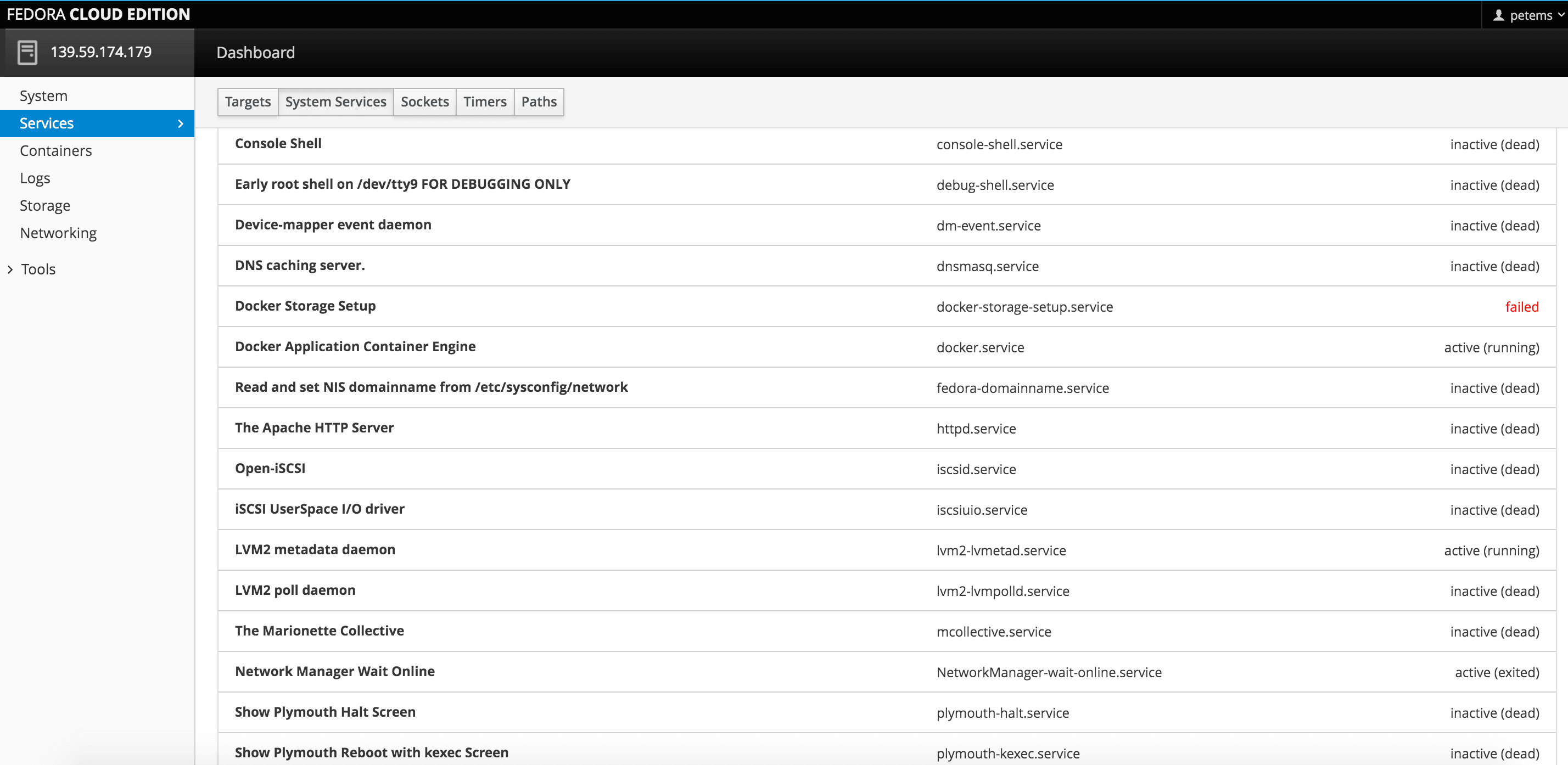The image size is (1568, 765).
Task: Open the Logs section in the sidebar
Action: 35,178
